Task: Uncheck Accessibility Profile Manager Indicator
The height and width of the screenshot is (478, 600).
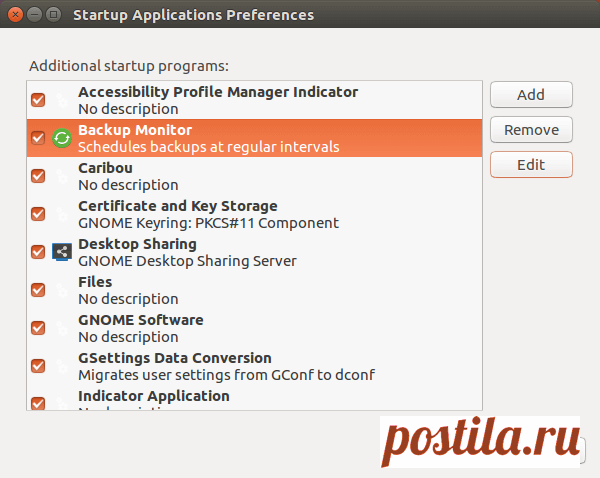Action: [38, 100]
